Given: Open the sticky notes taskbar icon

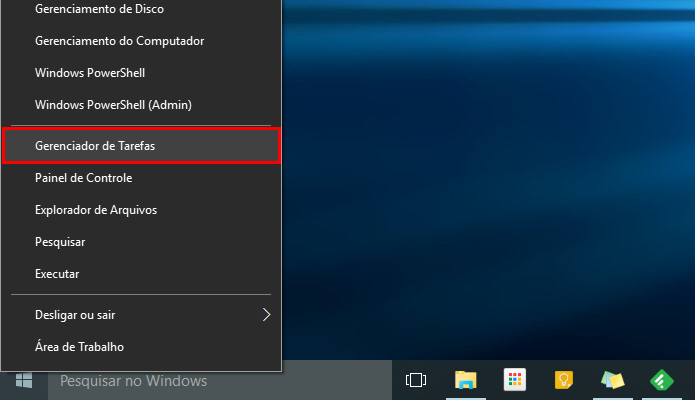Looking at the screenshot, I should [x=613, y=380].
